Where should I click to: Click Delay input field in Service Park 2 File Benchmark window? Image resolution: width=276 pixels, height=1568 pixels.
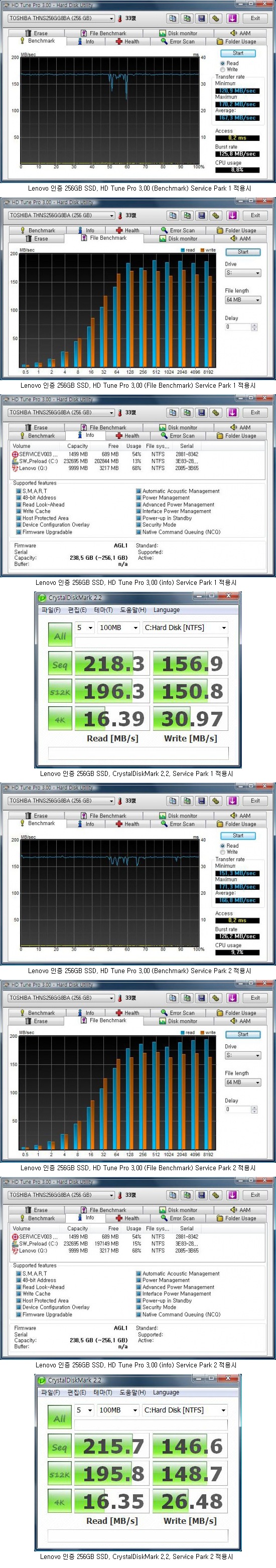click(238, 1110)
